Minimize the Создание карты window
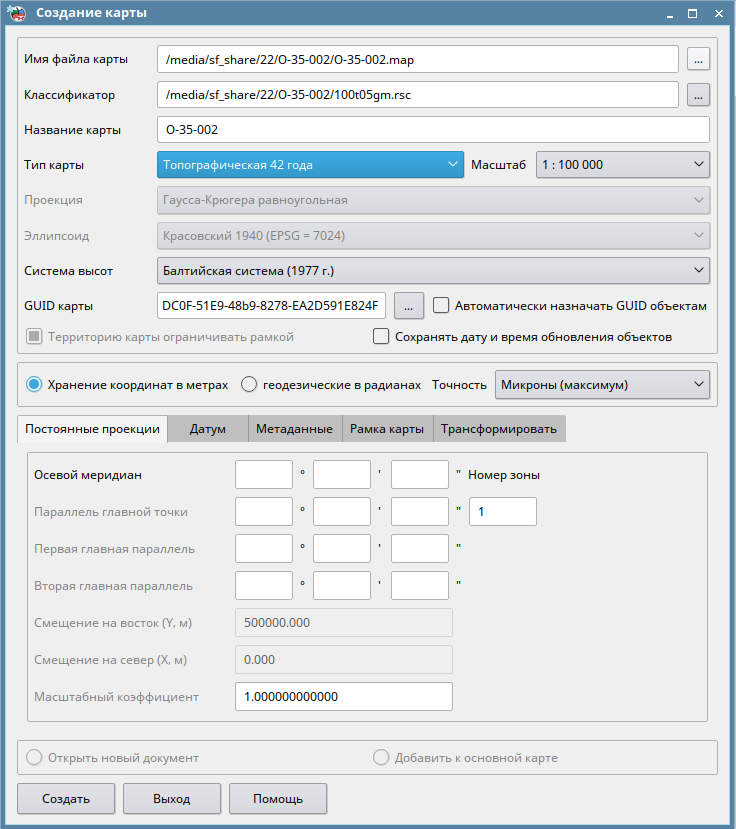The image size is (736, 829). point(667,13)
